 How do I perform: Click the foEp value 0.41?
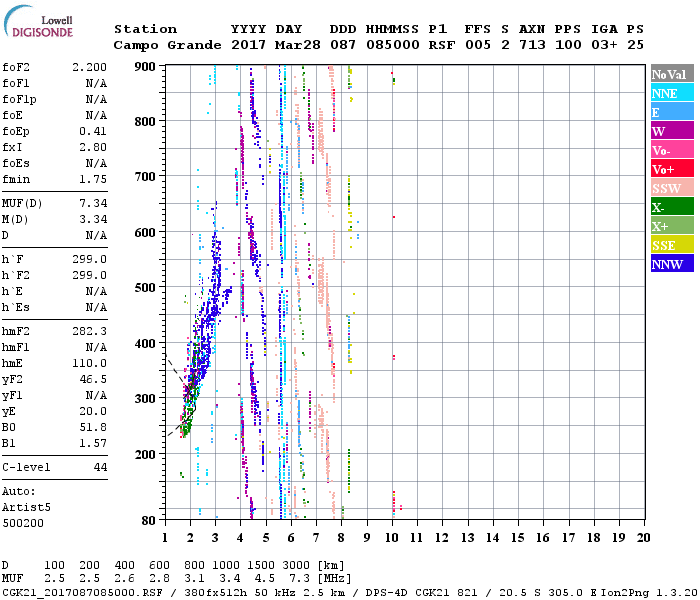coord(93,131)
